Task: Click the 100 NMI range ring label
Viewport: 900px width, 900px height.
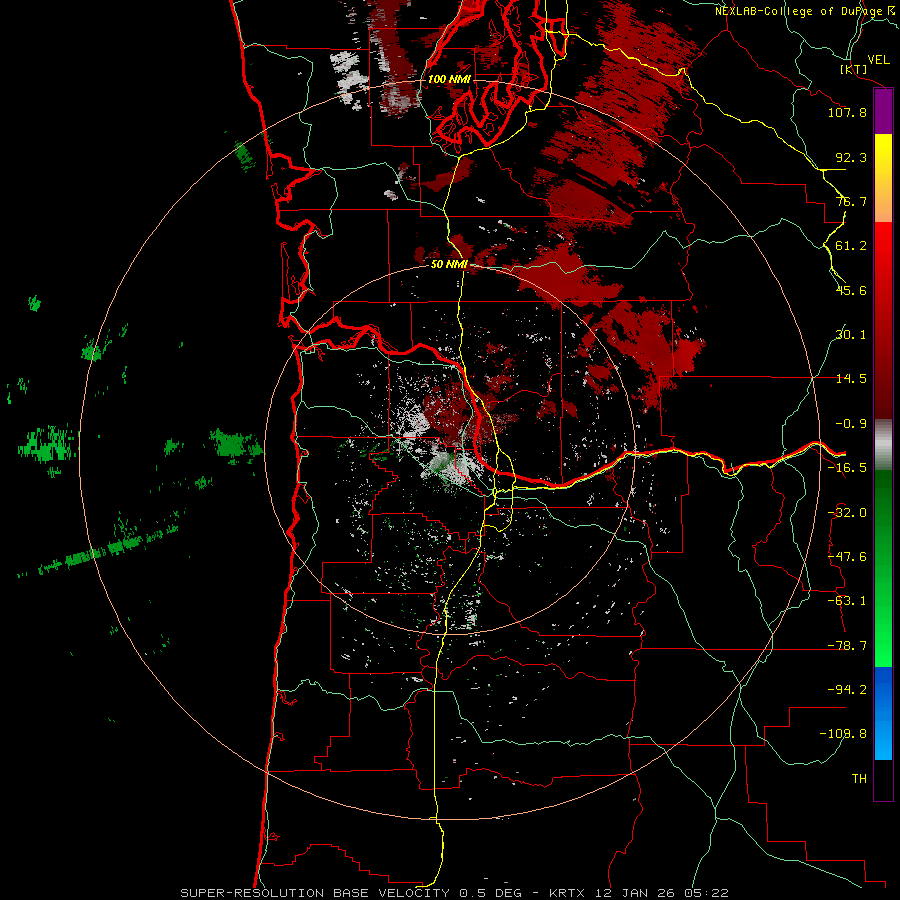Action: click(449, 79)
